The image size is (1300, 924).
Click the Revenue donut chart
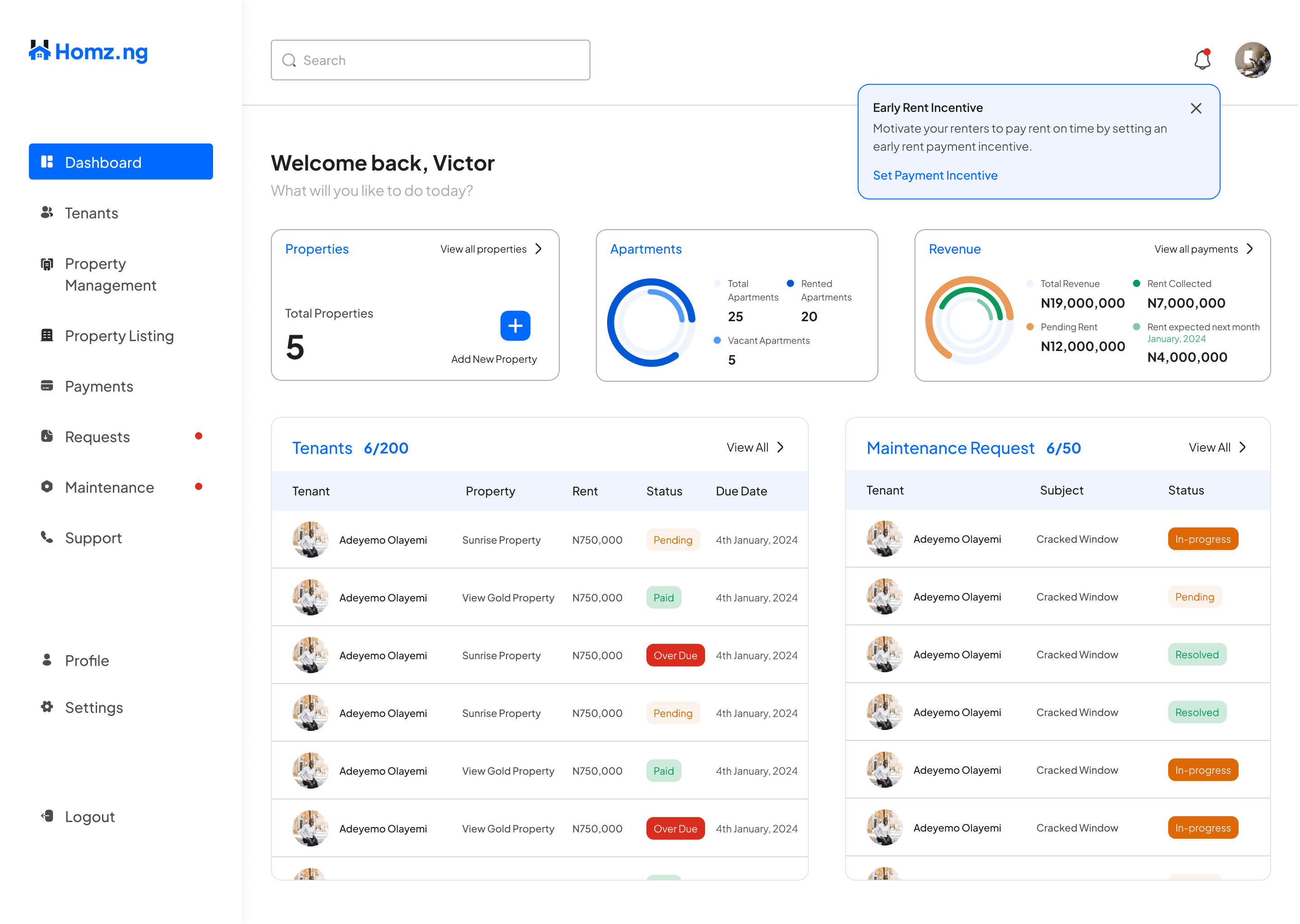pos(969,320)
